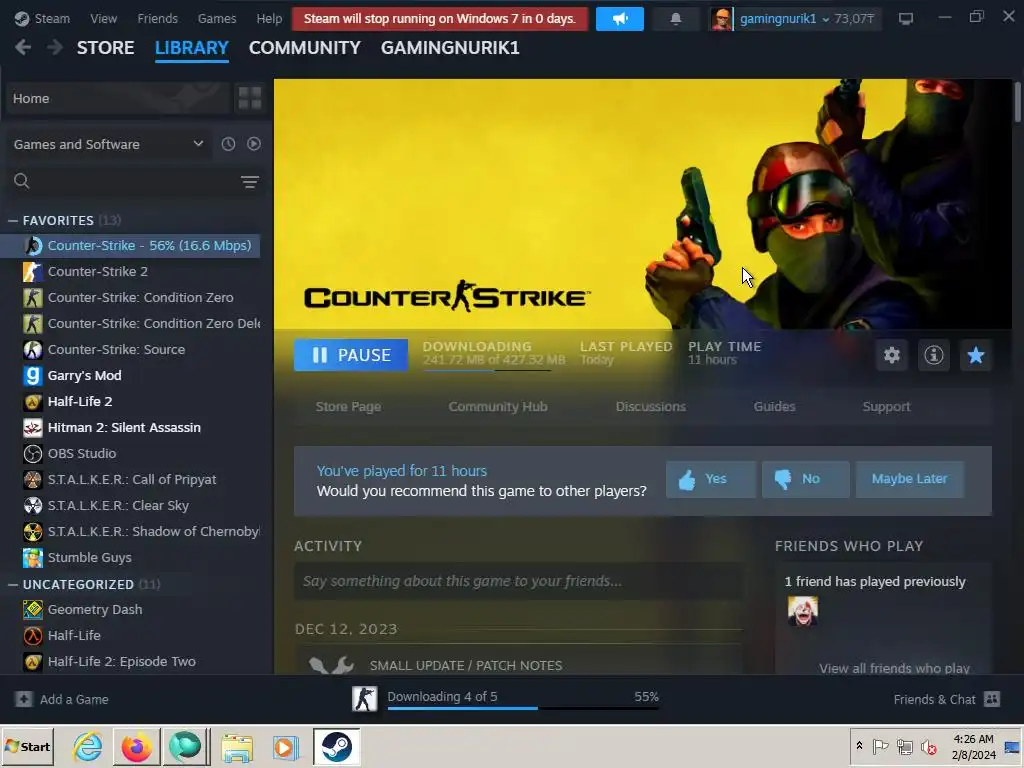The width and height of the screenshot is (1024, 768).
Task: Click No thumbs-down recommendation button
Action: [x=805, y=479]
